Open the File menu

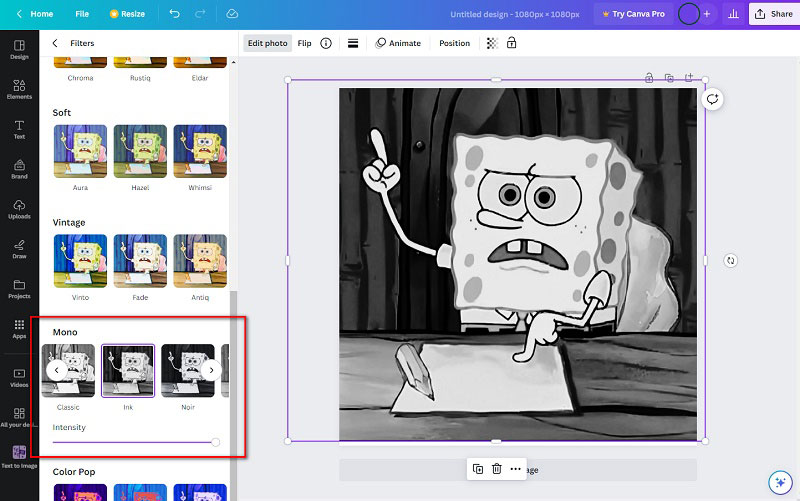pyautogui.click(x=82, y=14)
